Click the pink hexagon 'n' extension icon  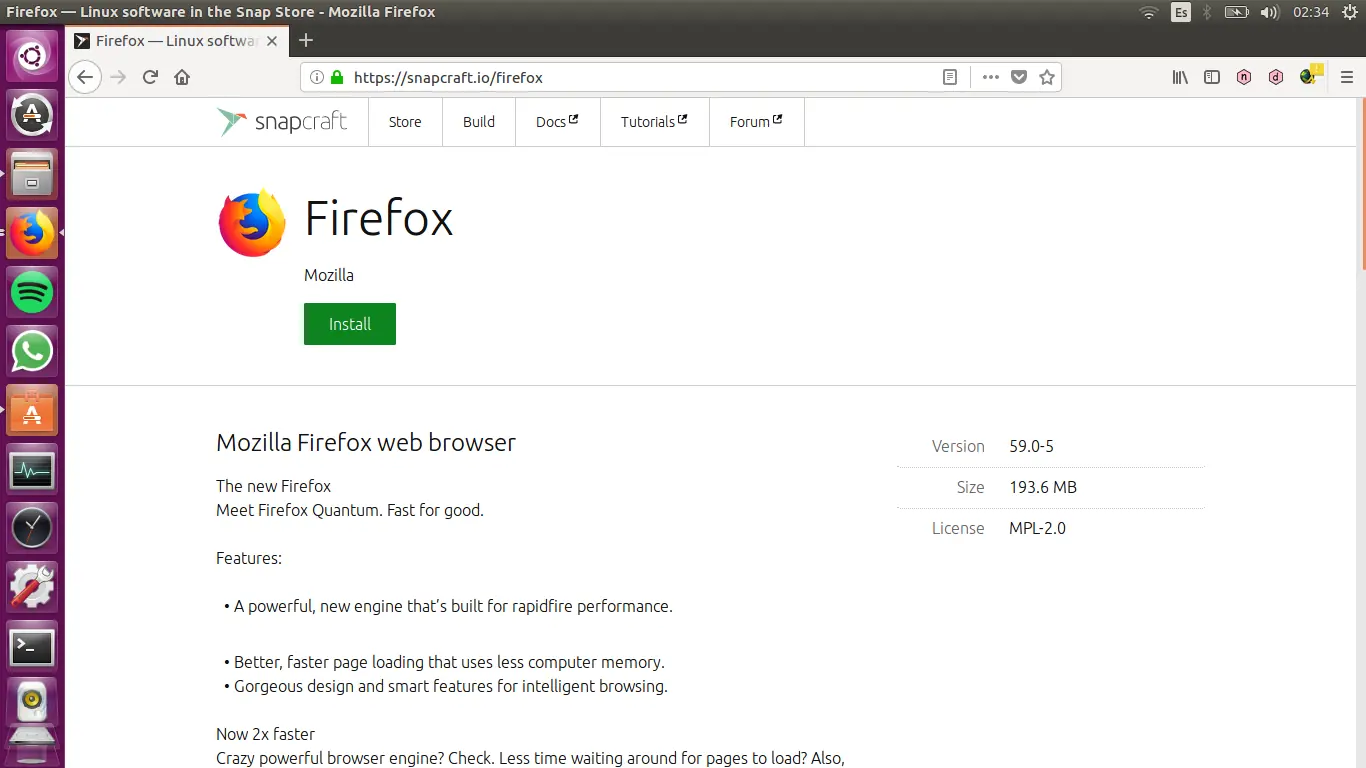[x=1244, y=77]
